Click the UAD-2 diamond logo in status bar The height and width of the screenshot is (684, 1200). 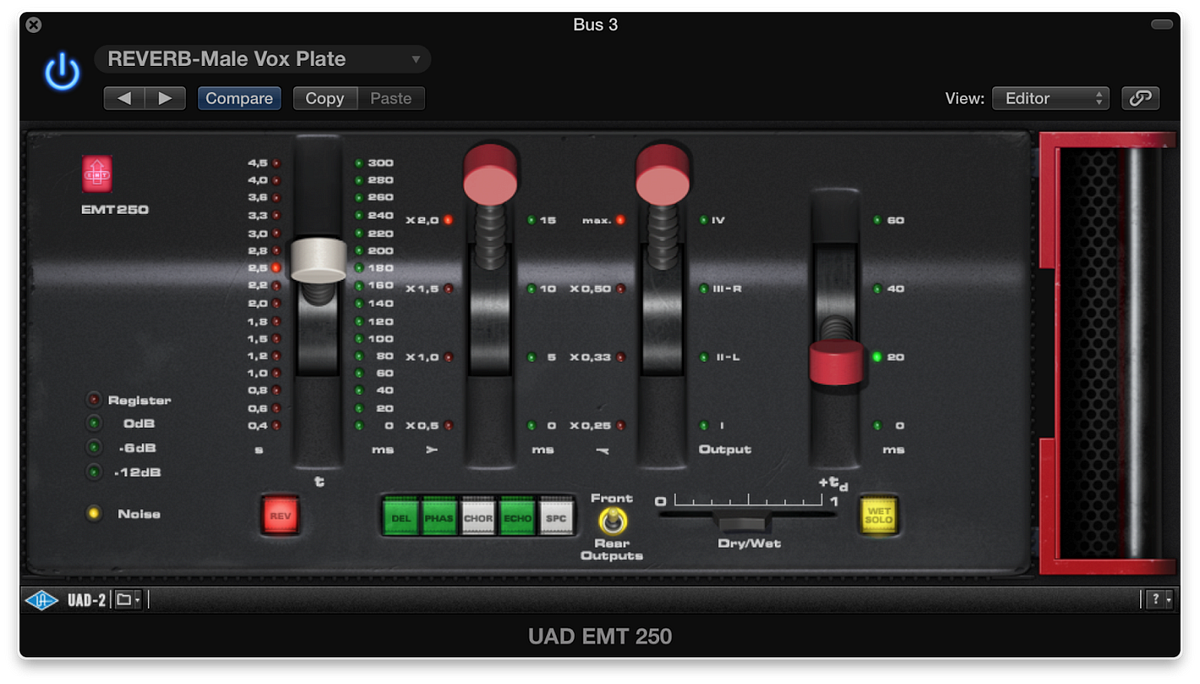point(41,598)
